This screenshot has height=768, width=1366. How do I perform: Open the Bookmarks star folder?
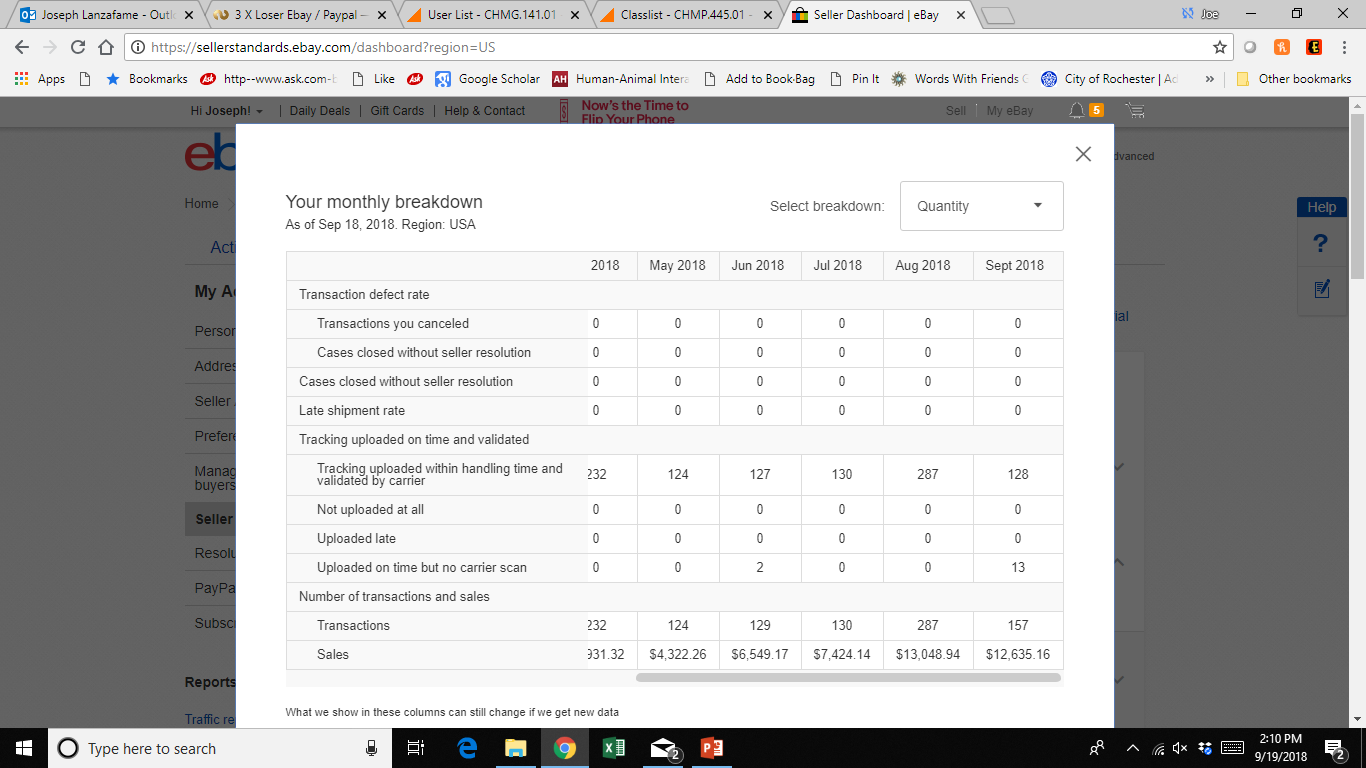(147, 78)
